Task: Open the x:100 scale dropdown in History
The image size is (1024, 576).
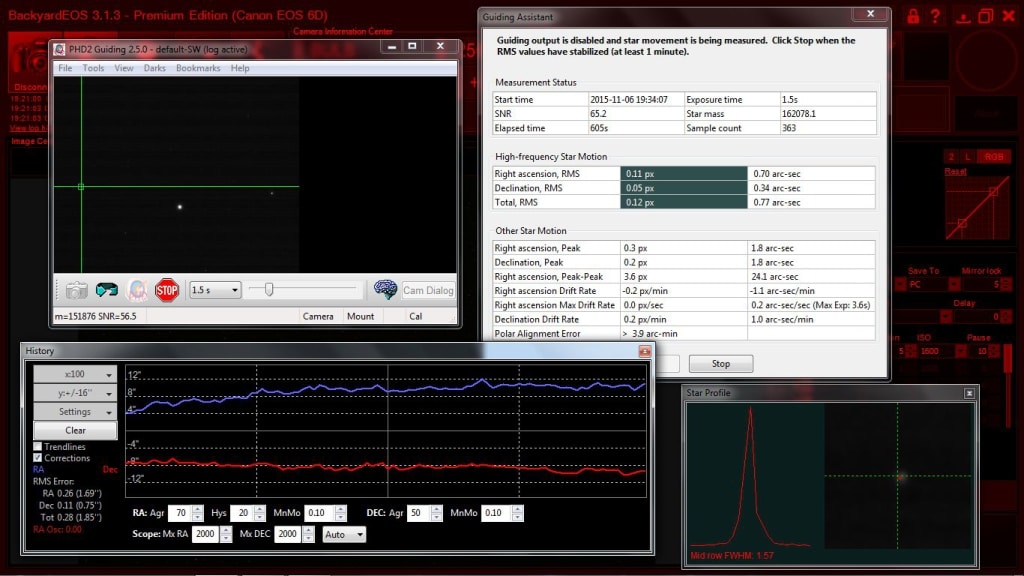Action: tap(75, 374)
